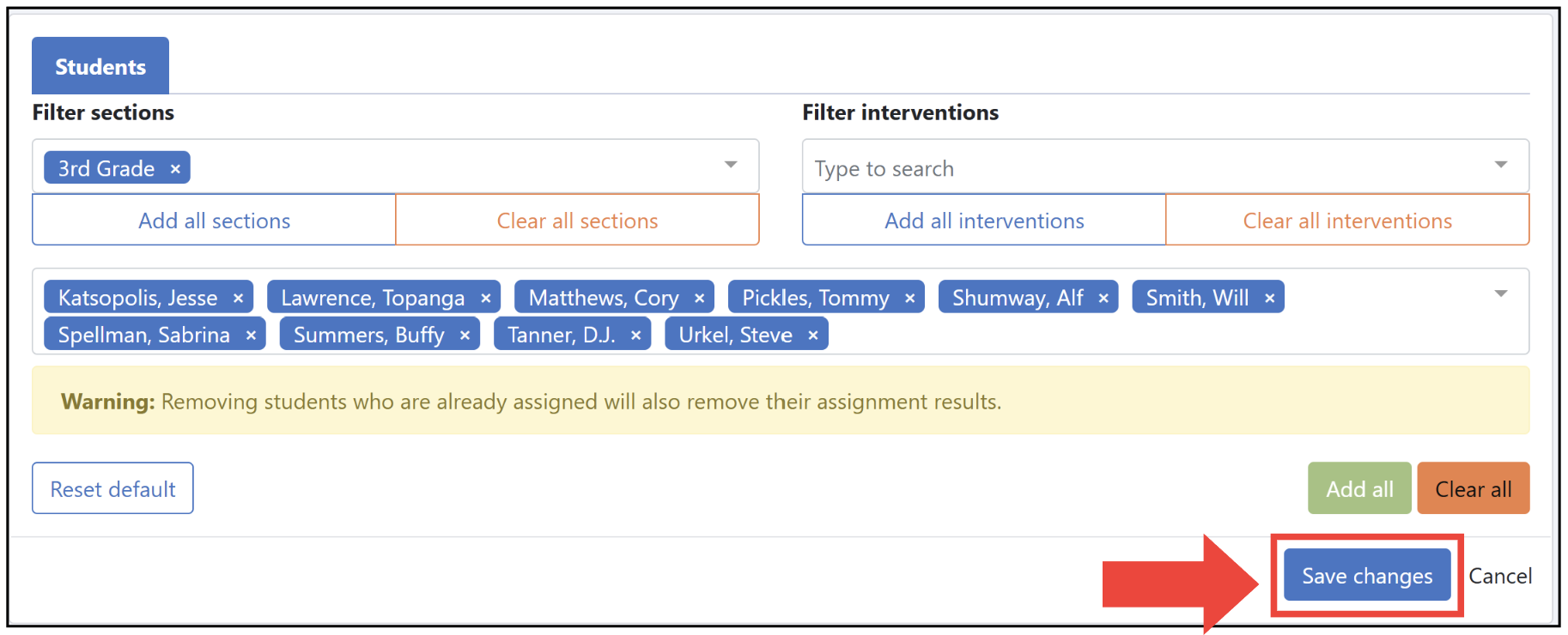This screenshot has height=635, width=1568.
Task: Remove Matthews, Cory student tag
Action: tap(700, 298)
